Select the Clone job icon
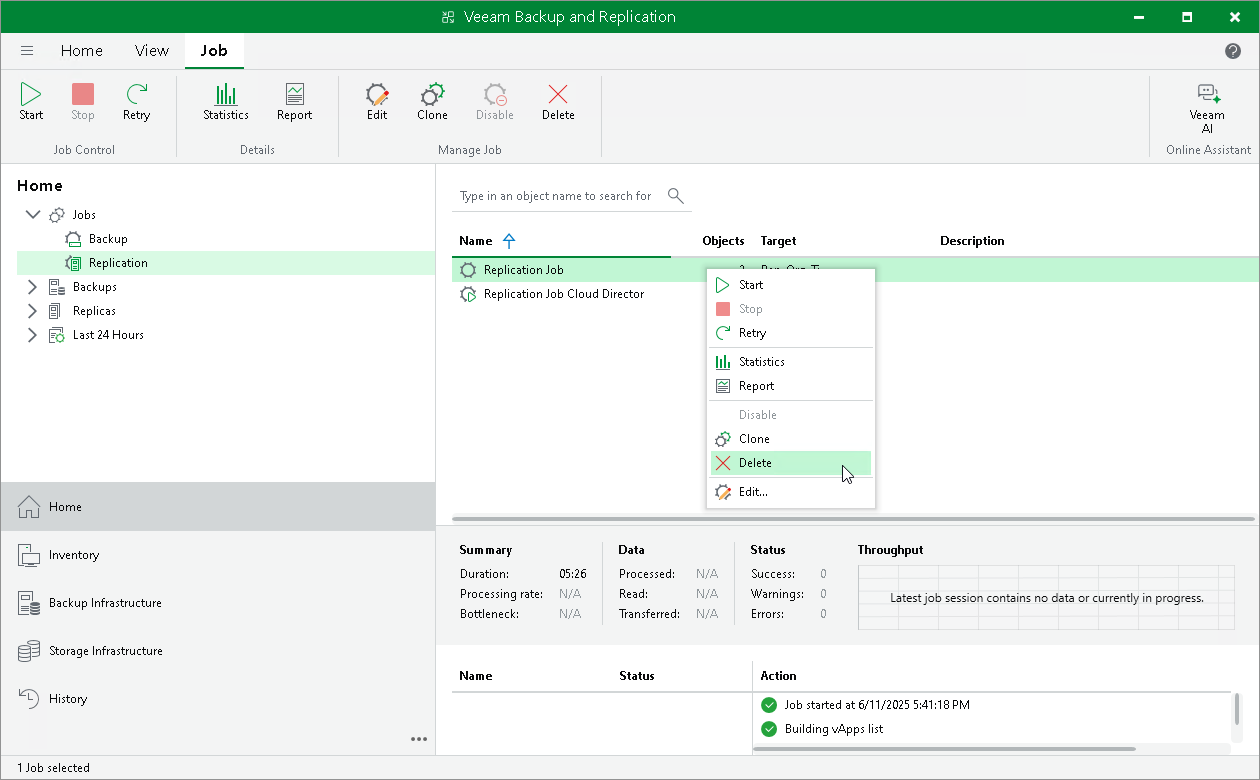 click(432, 100)
